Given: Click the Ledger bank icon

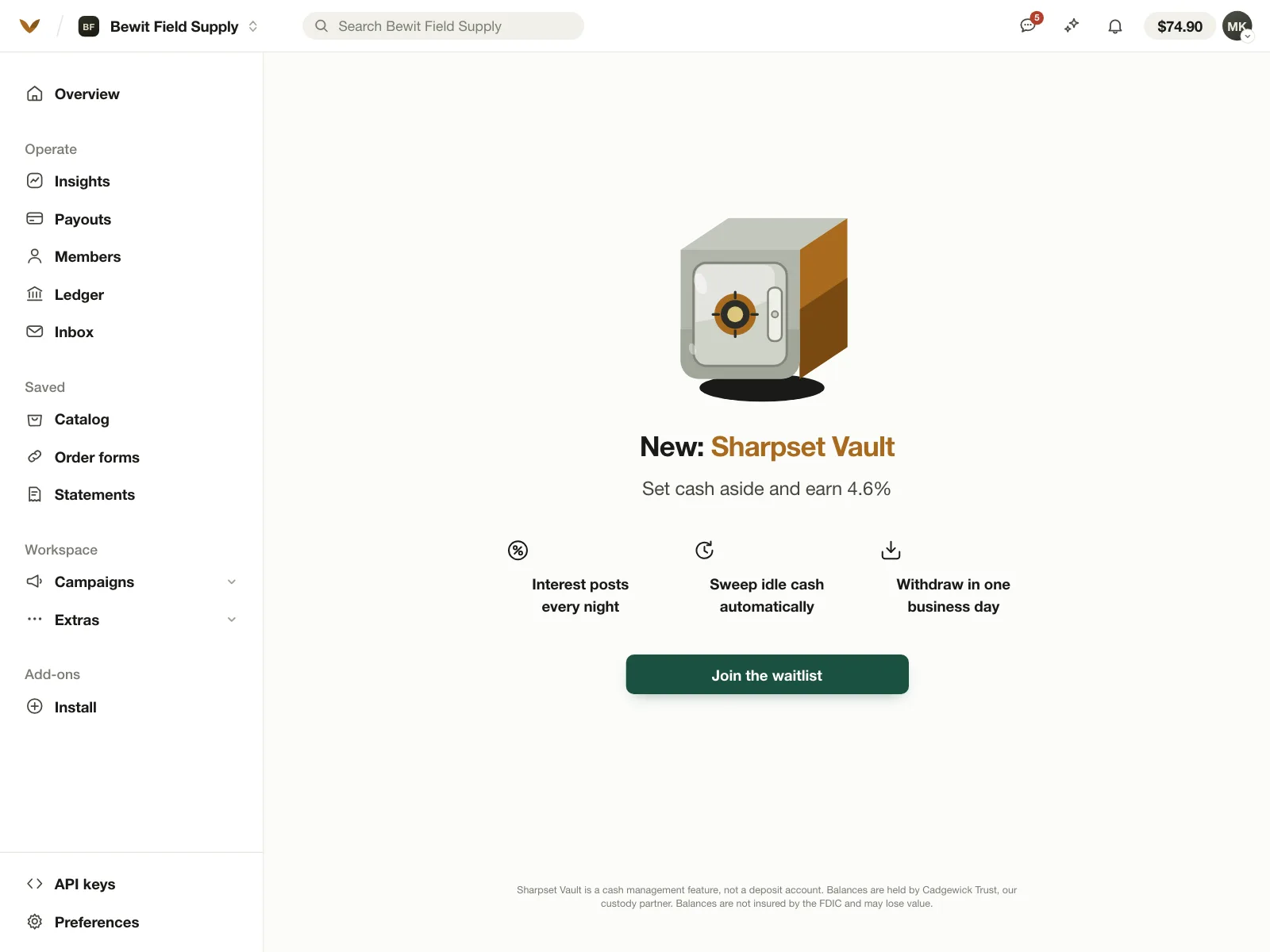Looking at the screenshot, I should tap(35, 294).
